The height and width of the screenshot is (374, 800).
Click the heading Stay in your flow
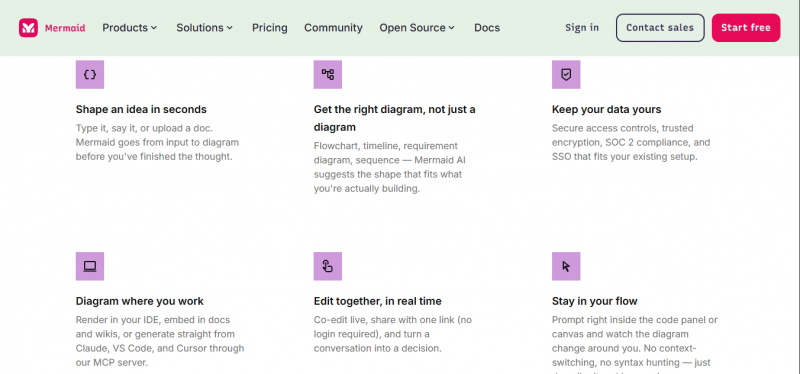pyautogui.click(x=594, y=301)
